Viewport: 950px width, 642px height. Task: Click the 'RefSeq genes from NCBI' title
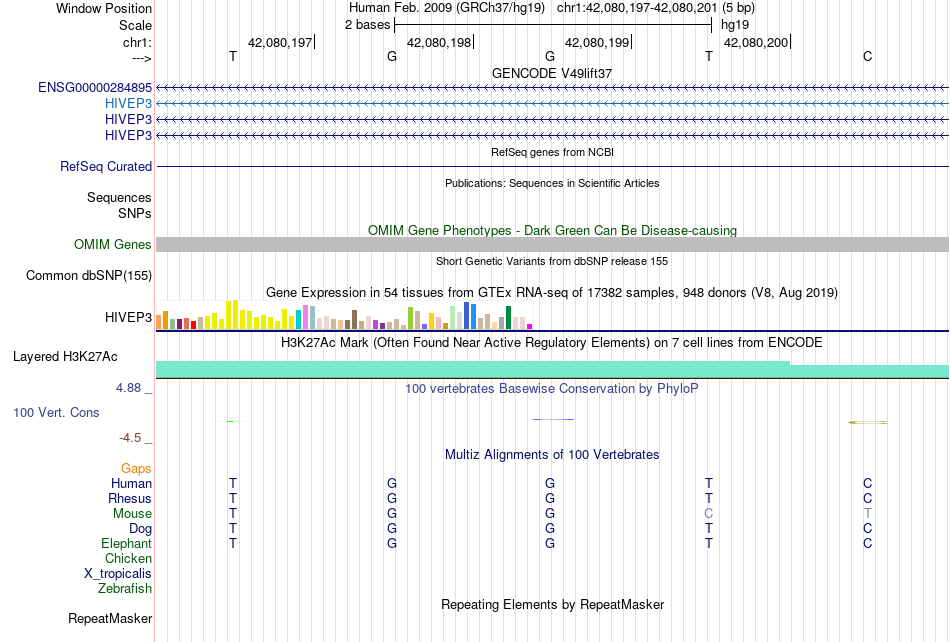point(552,152)
